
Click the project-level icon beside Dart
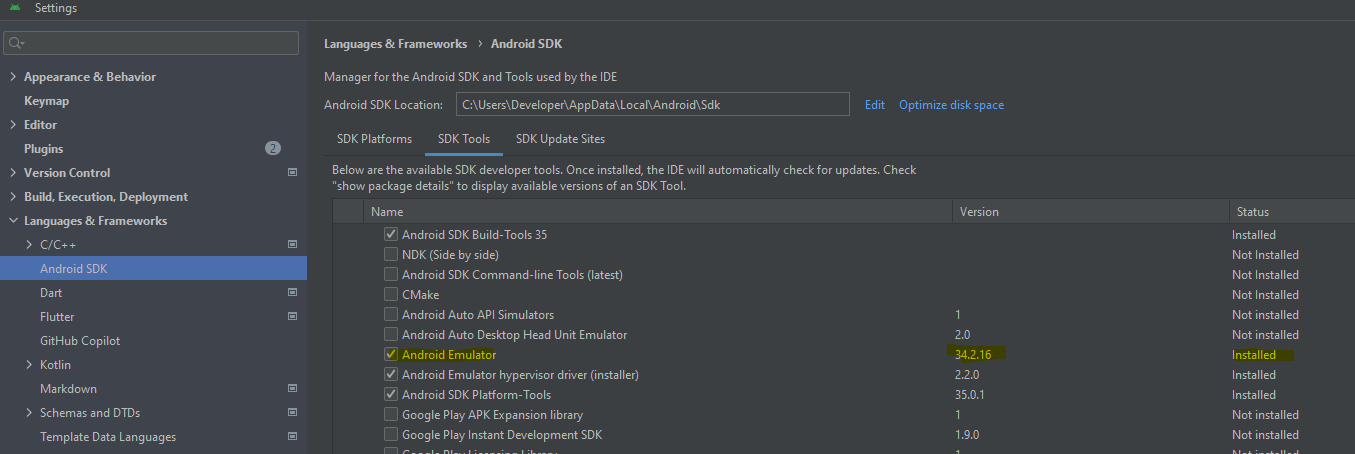[292, 293]
